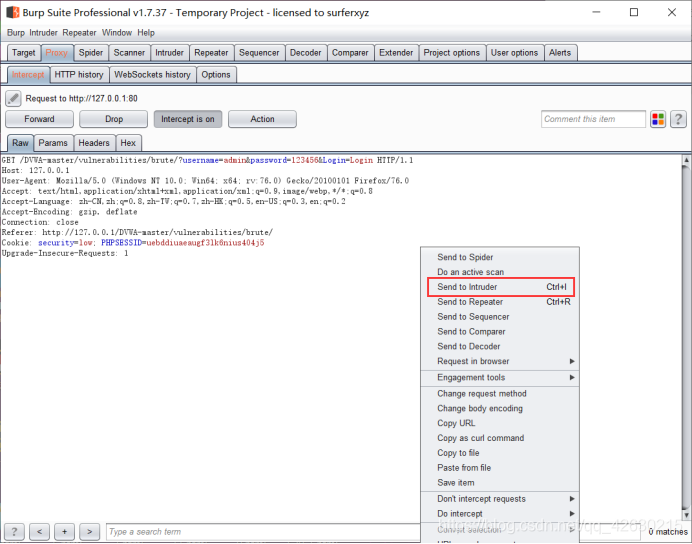The height and width of the screenshot is (544, 692).
Task: Choose Do an active scan
Action: (500, 272)
